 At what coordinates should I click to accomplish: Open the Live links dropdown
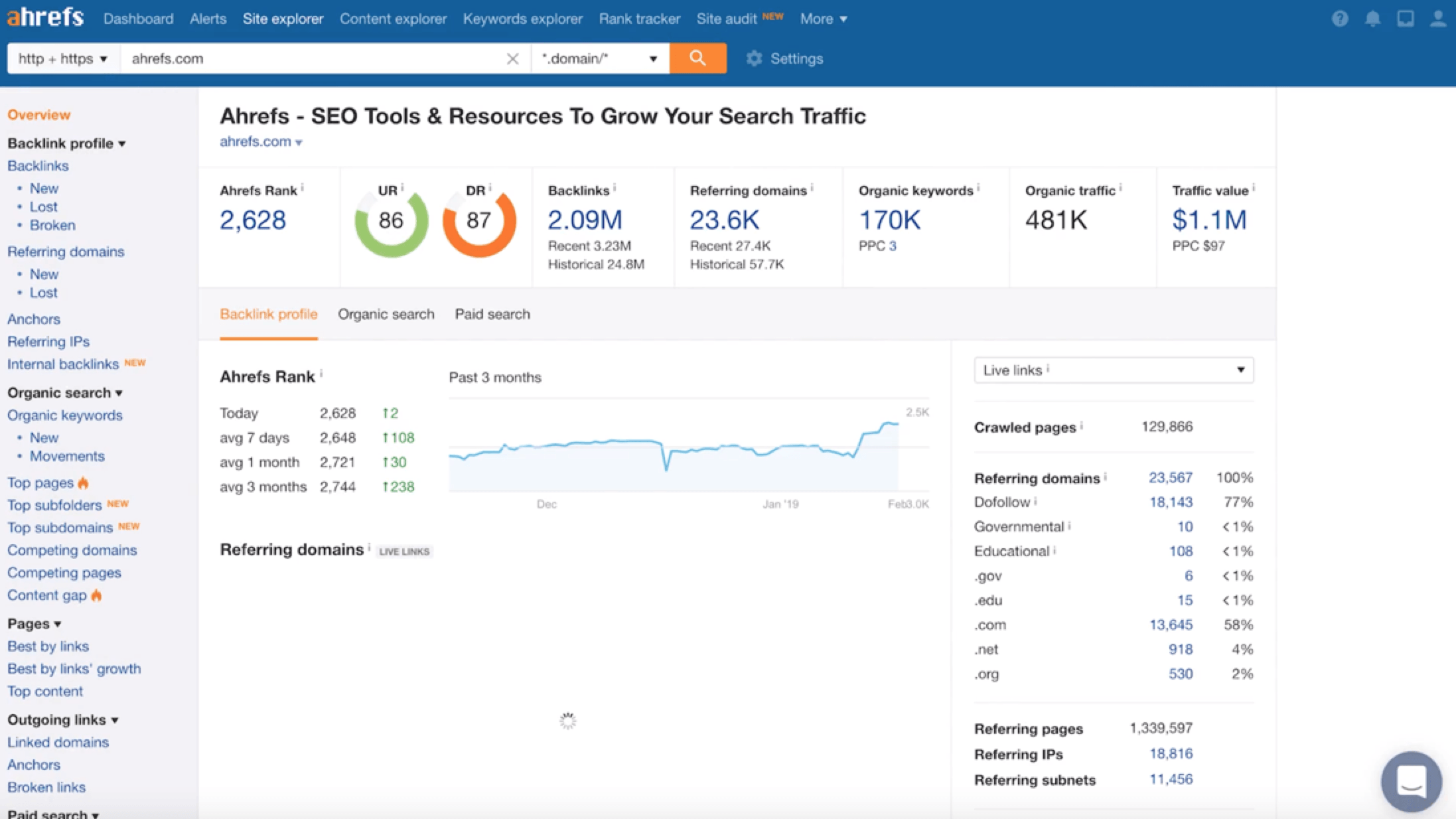pos(1114,370)
